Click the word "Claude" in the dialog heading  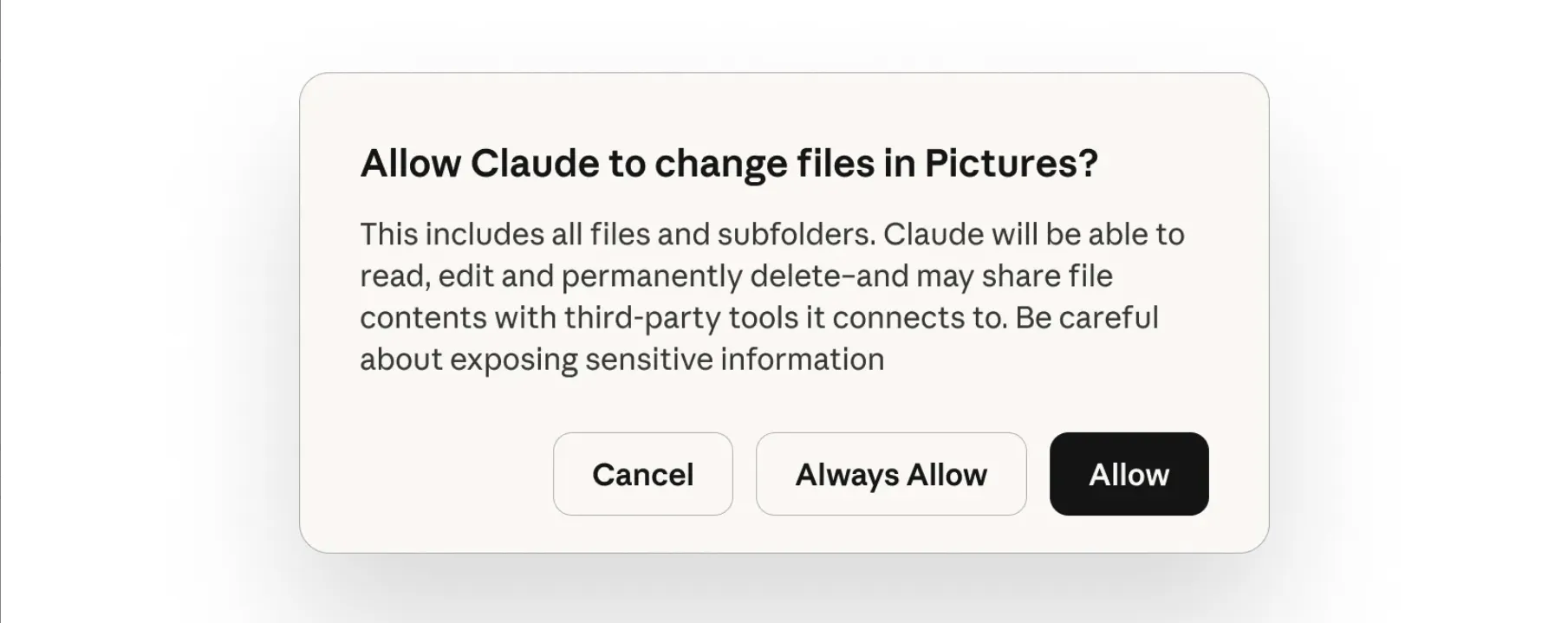coord(535,164)
